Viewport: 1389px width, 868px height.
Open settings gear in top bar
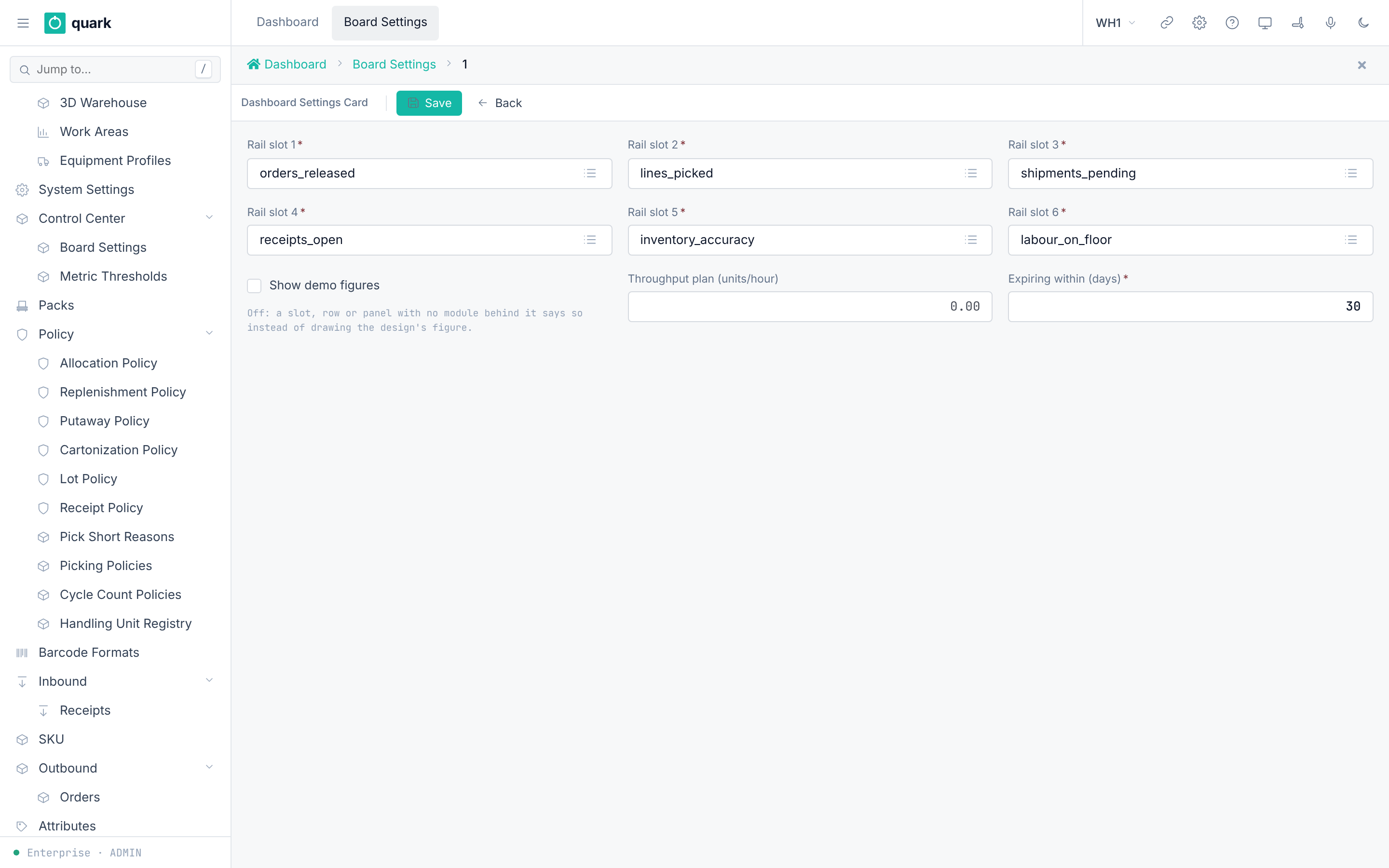[1199, 23]
